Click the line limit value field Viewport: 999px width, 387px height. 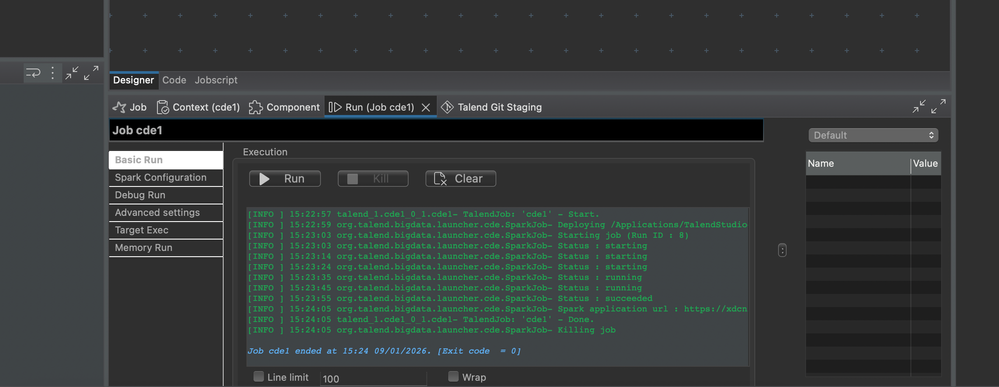373,379
